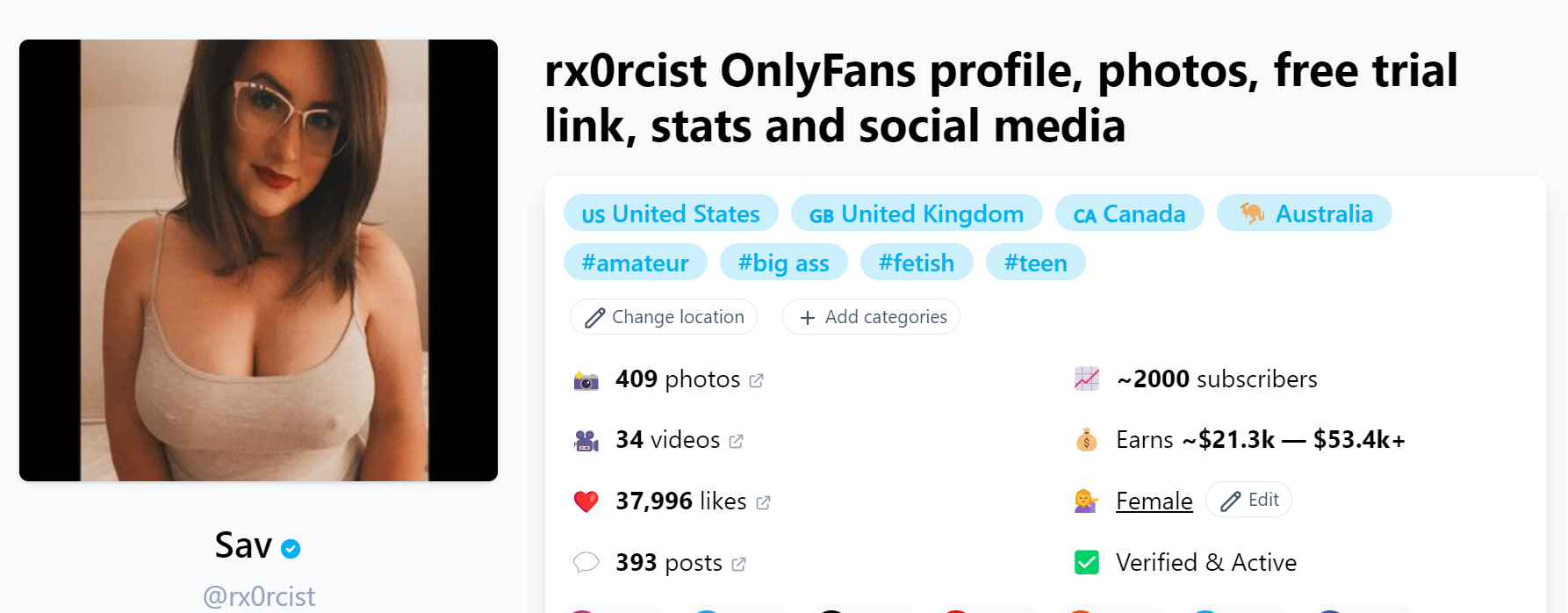Click the movie camera icon beside 34 videos
1568x613 pixels.
coord(586,440)
